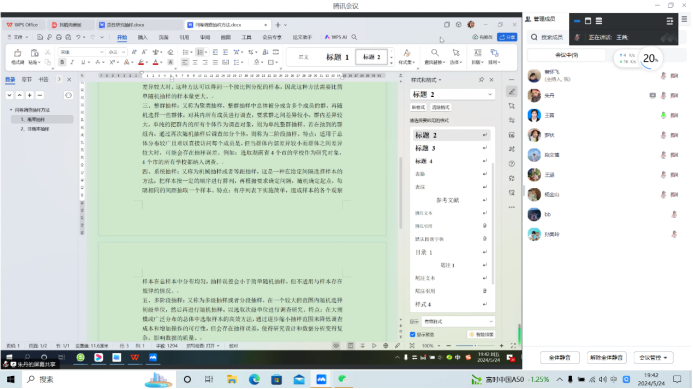693x389 pixels.
Task: Apply the 标题 2 style in ribbon gallery
Action: (371, 57)
